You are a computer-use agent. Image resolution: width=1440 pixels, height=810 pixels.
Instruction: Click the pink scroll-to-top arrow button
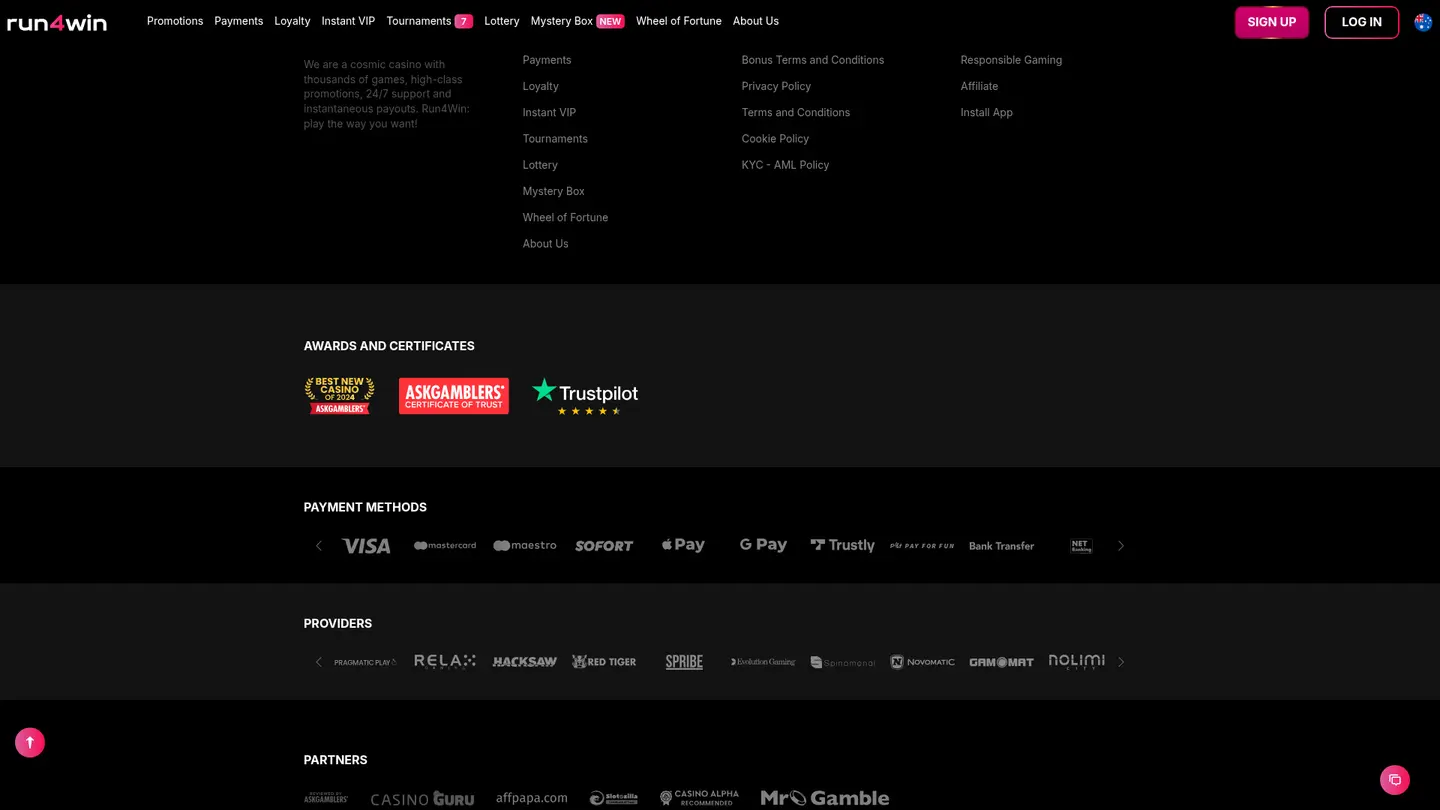(x=30, y=742)
